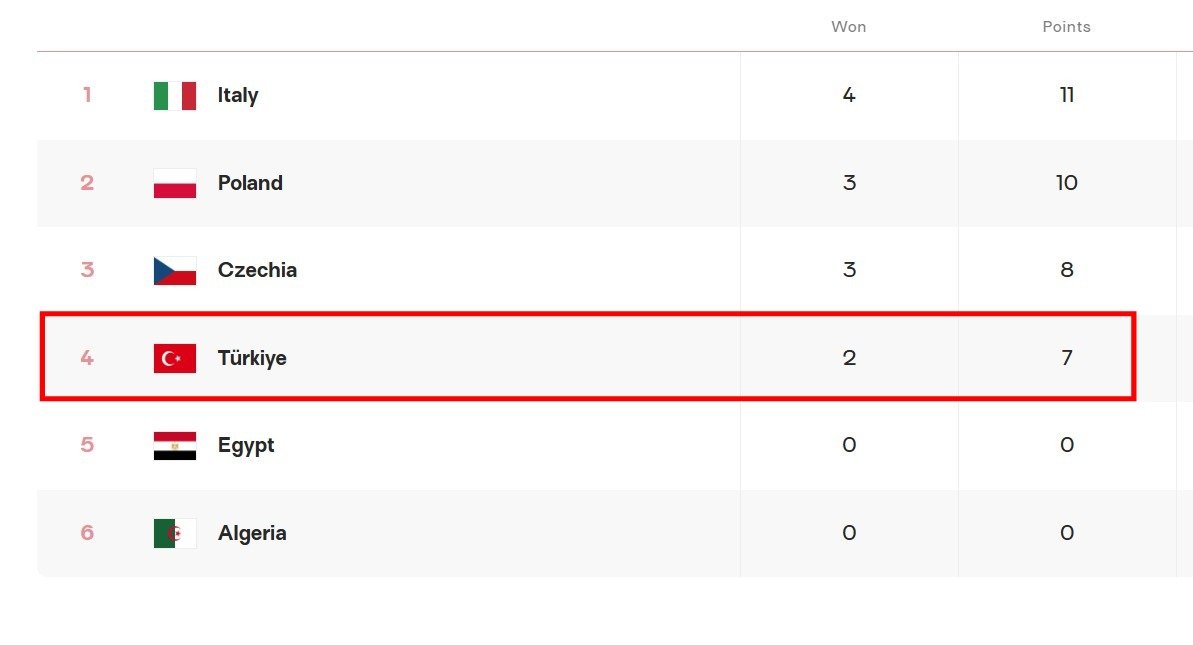Click Poland's points value of 10
This screenshot has height=645, width=1193.
(1067, 183)
